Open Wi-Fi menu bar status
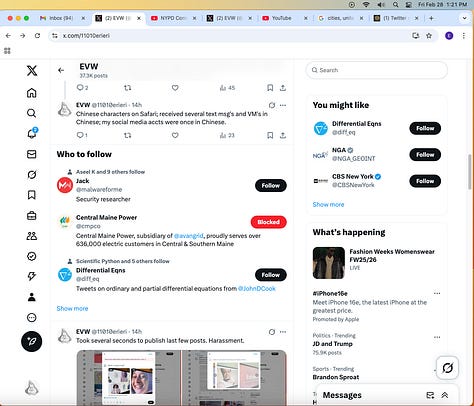 point(366,5)
